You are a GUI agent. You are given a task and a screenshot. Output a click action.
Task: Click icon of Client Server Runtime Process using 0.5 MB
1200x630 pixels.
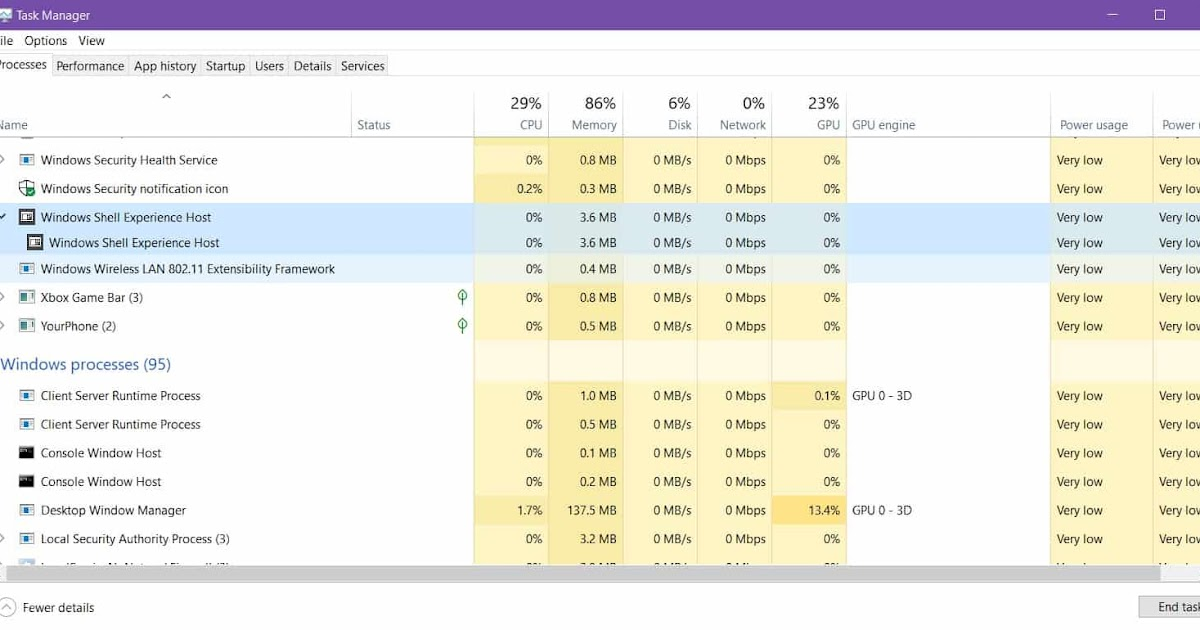(27, 424)
